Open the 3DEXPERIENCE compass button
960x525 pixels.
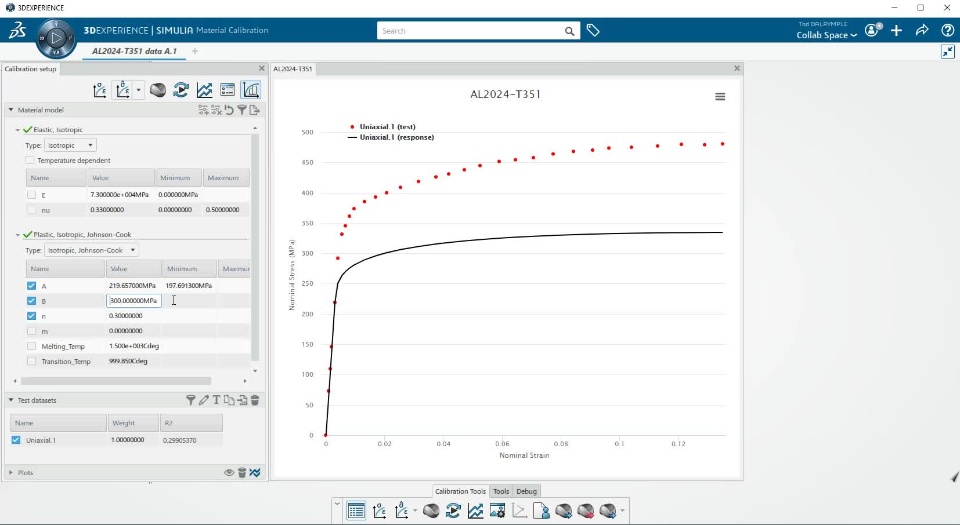(x=56, y=38)
